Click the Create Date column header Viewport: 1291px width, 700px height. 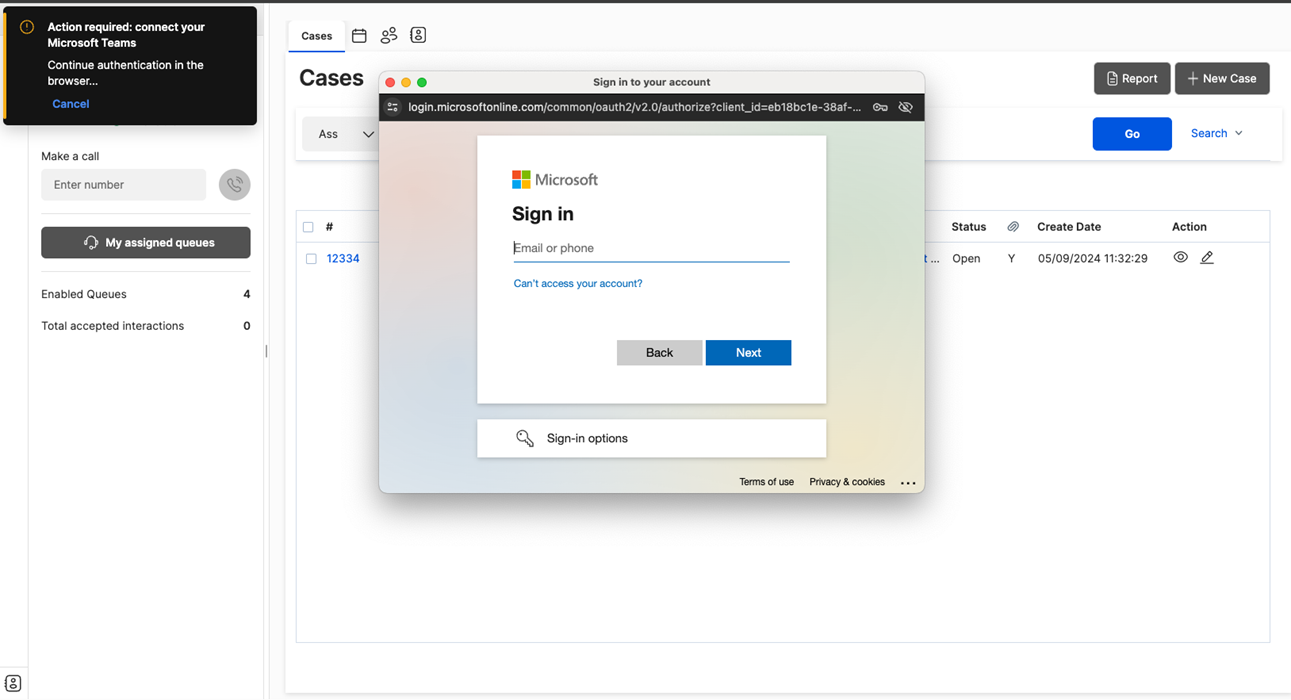pyautogui.click(x=1069, y=227)
